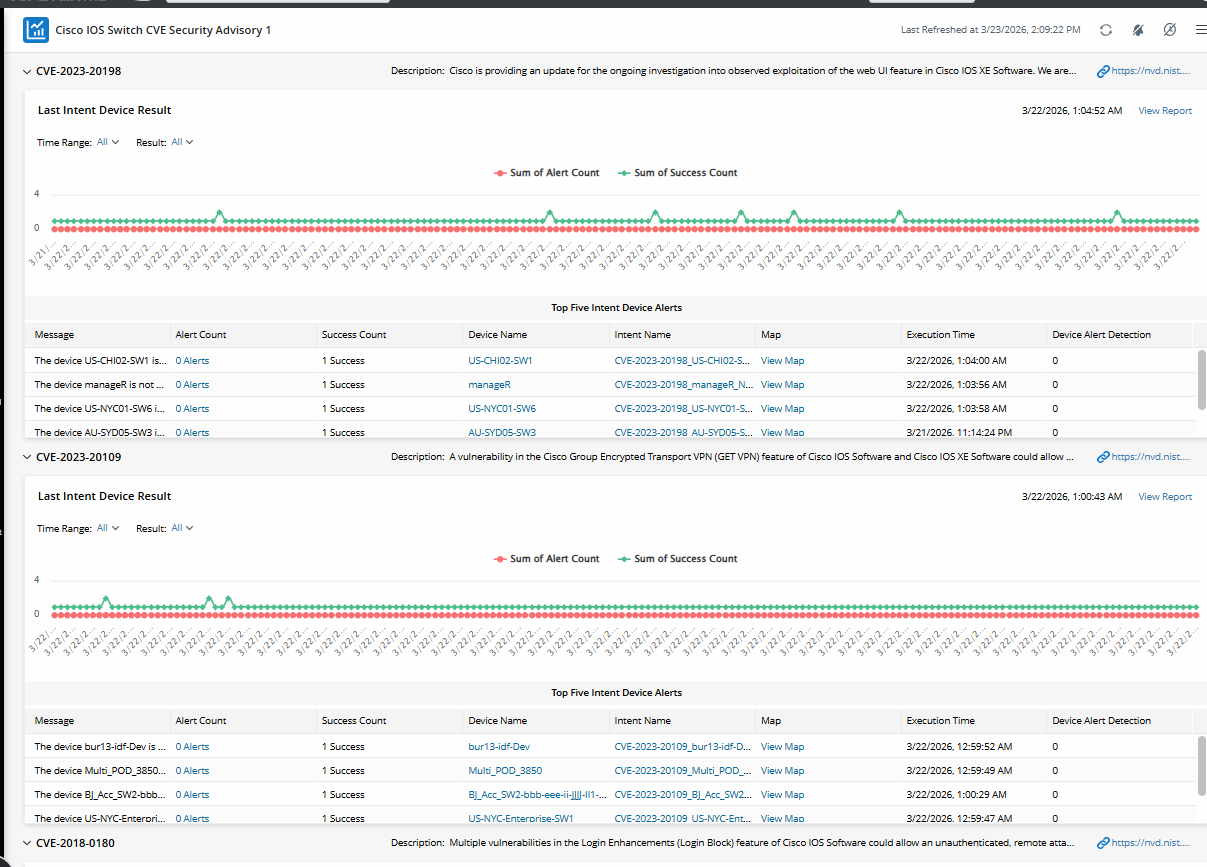Click the first success spike on CVE-2023-20198 chart

point(219,213)
